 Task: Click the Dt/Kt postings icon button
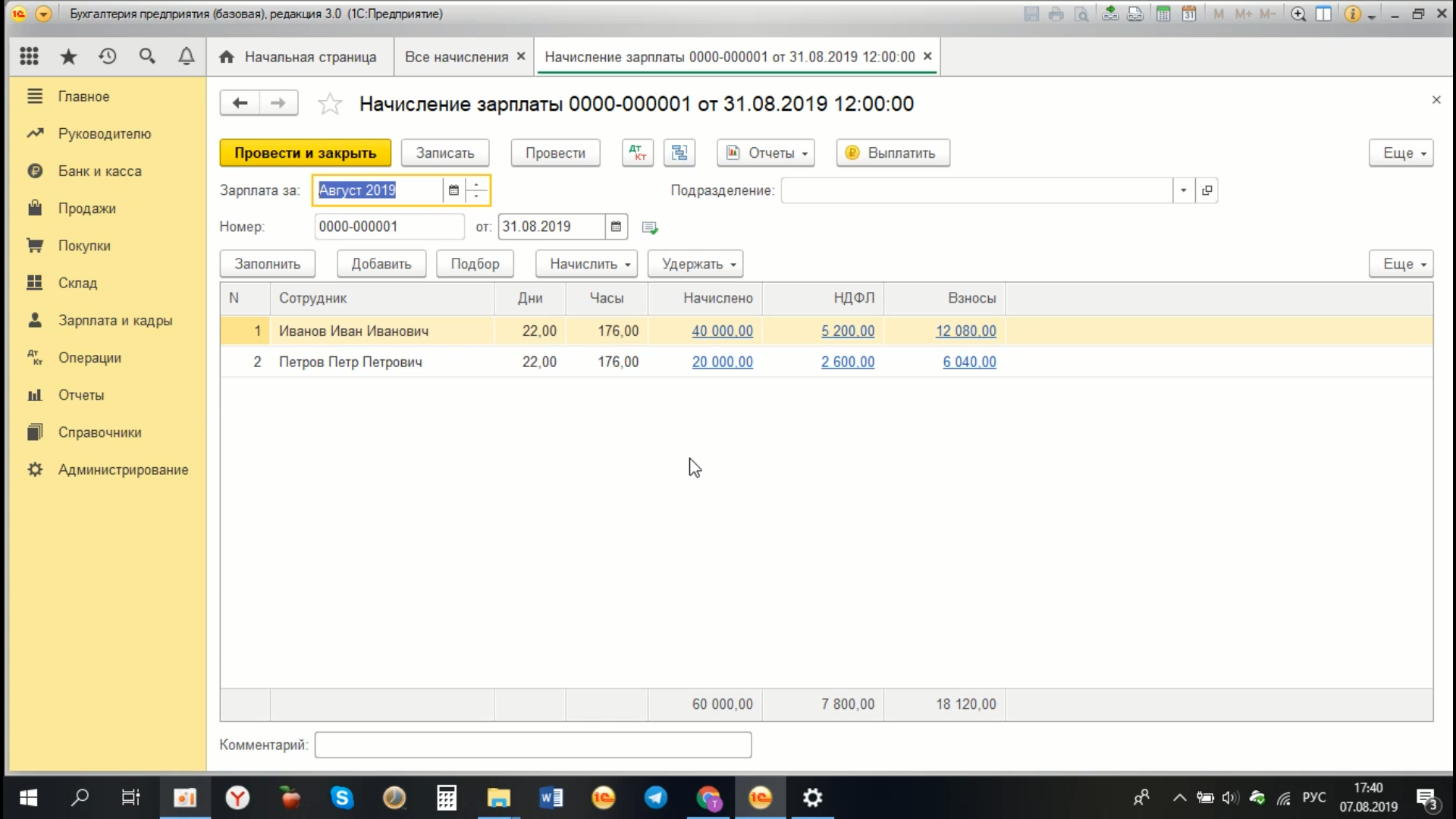[637, 152]
